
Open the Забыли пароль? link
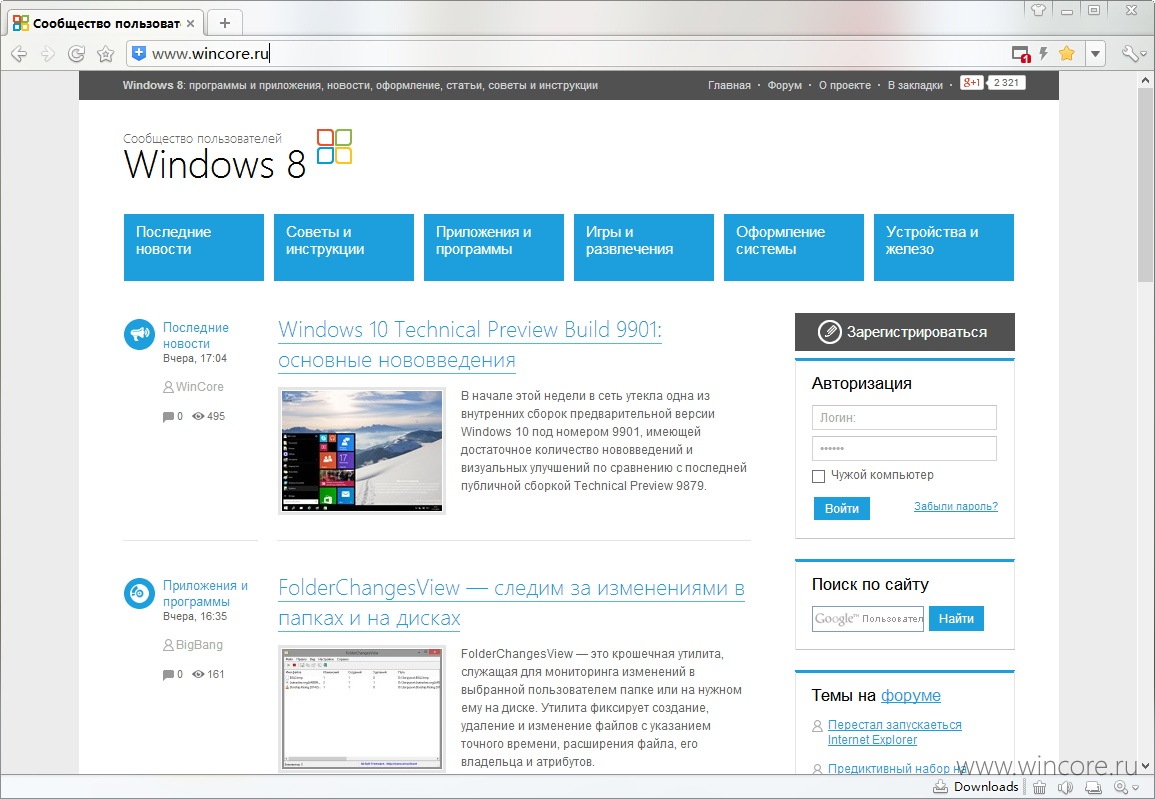tap(956, 507)
